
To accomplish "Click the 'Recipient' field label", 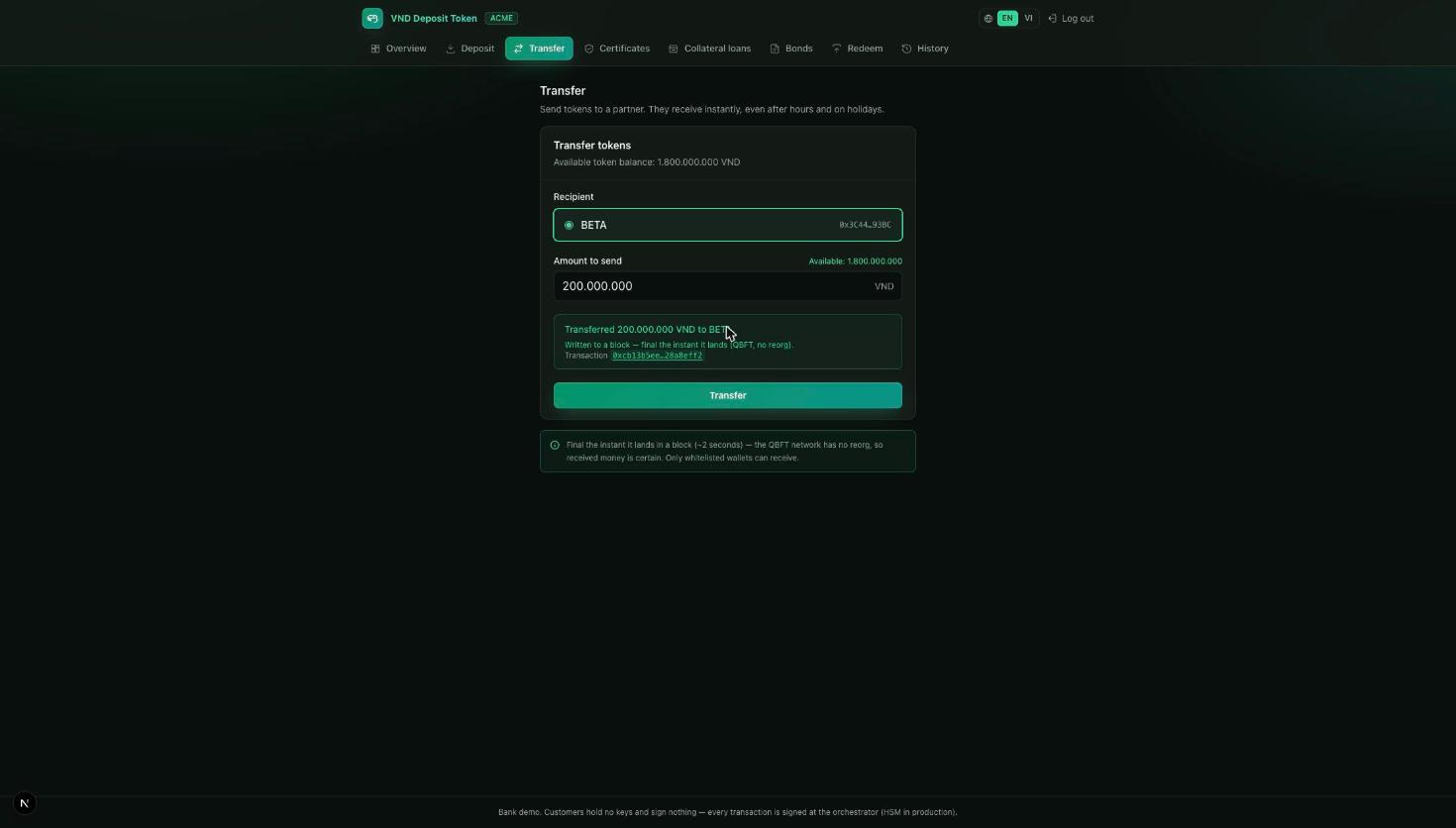I will (573, 197).
